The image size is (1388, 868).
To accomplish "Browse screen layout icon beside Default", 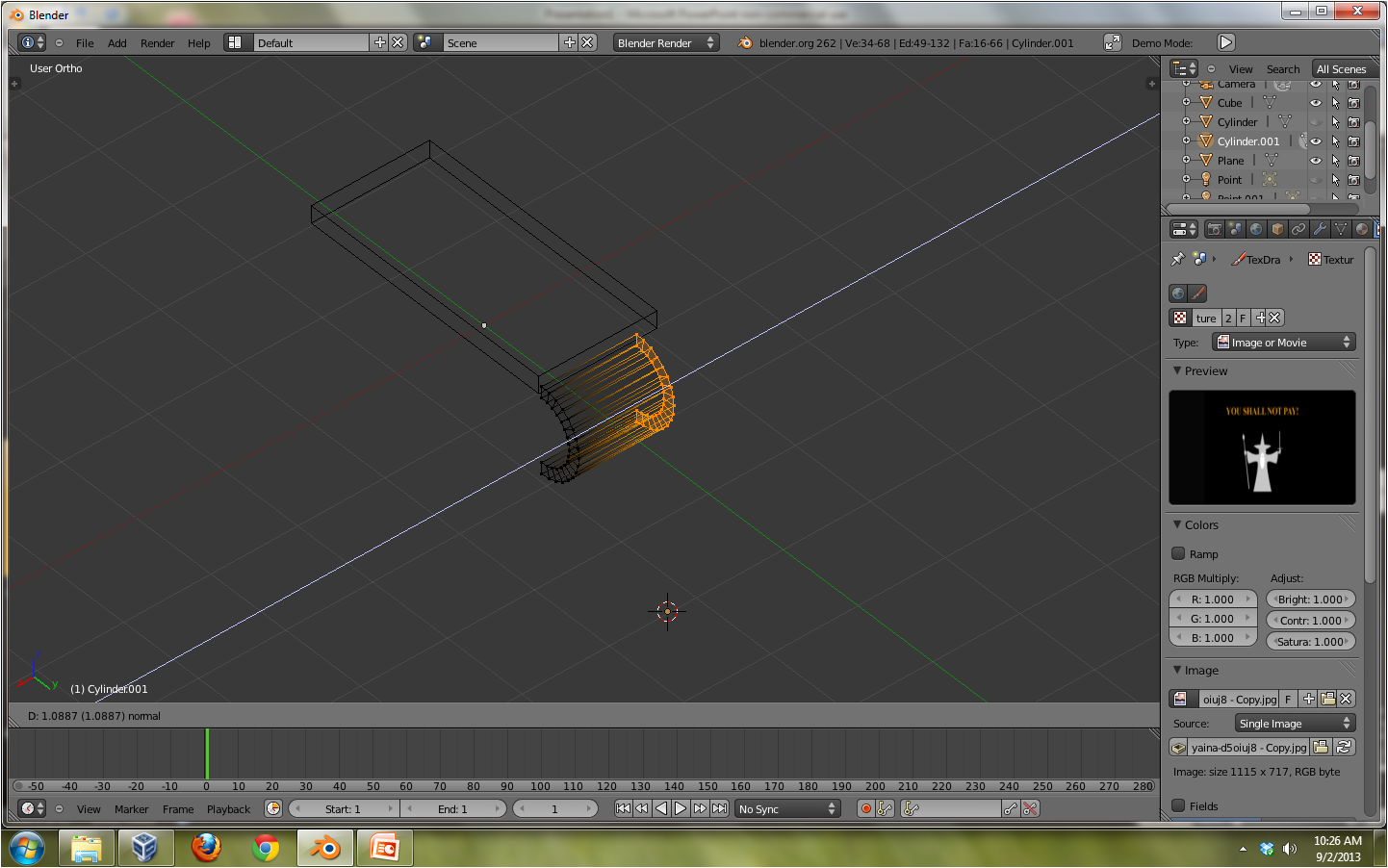I will coord(235,42).
